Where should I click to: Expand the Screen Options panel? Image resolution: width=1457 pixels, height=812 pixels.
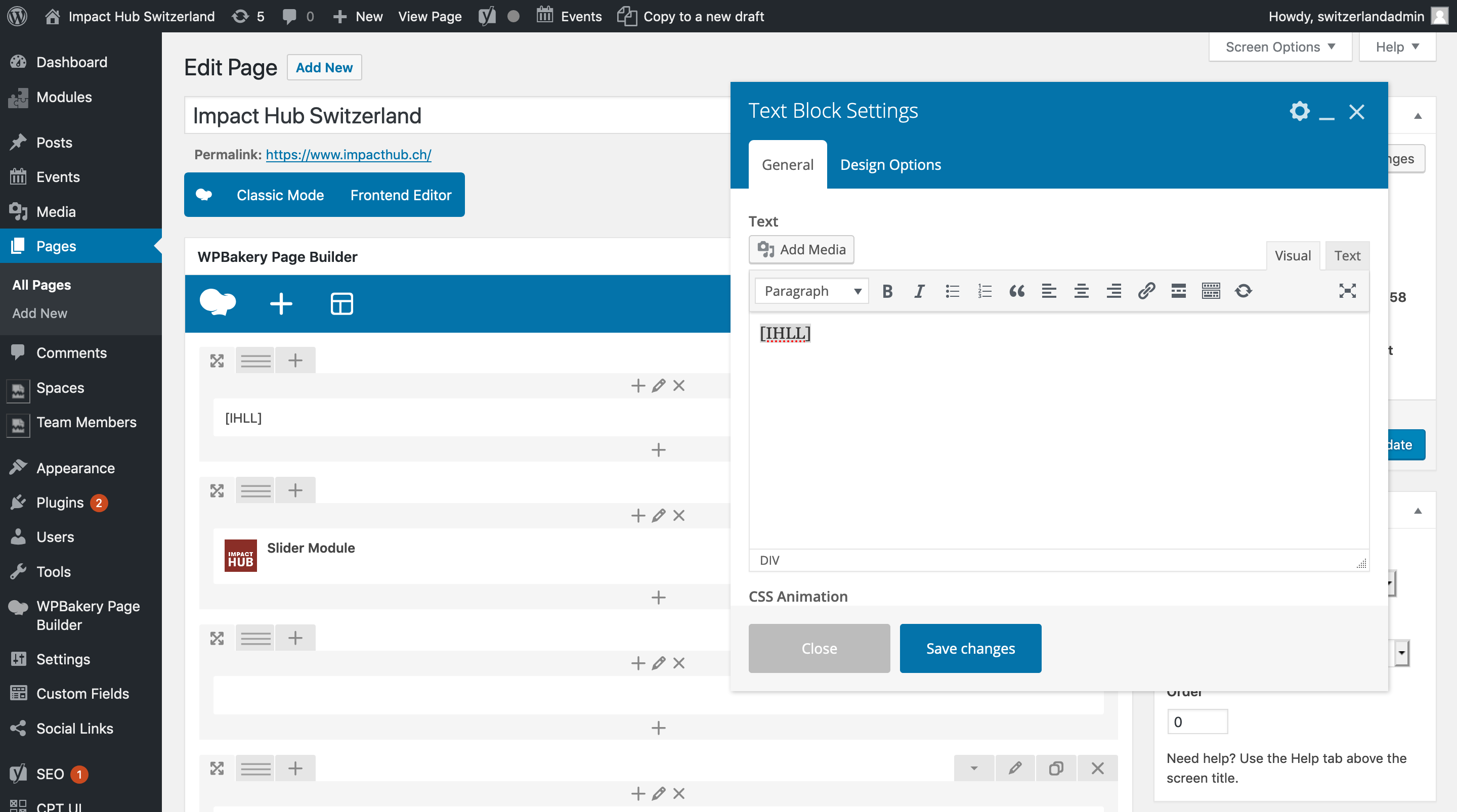1280,47
